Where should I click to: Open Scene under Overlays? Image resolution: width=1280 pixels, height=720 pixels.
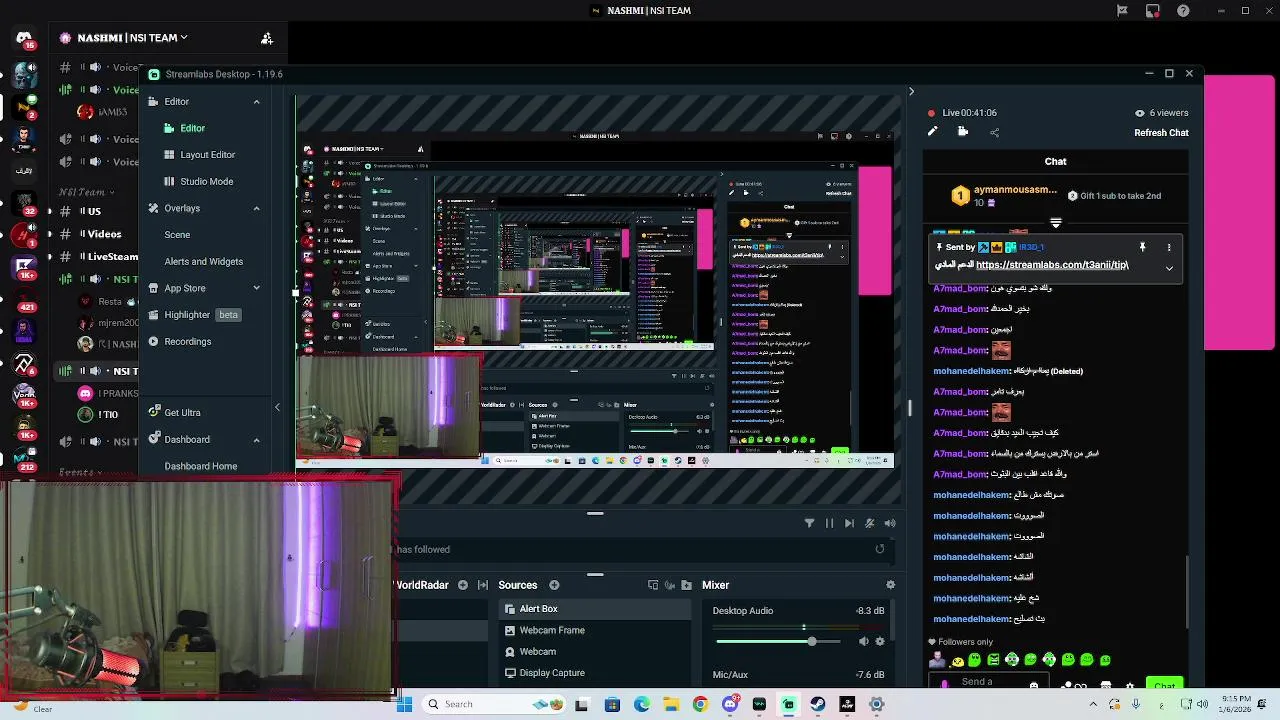tap(177, 235)
